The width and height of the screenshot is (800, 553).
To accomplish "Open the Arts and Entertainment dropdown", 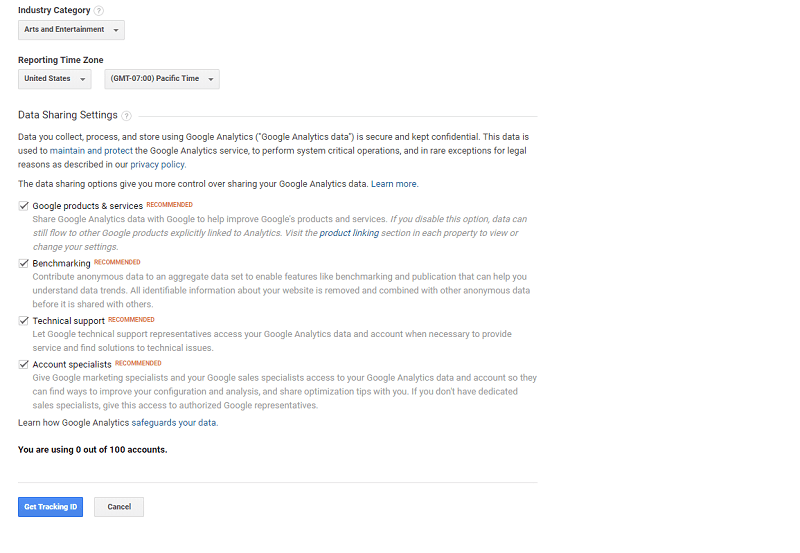I will pyautogui.click(x=71, y=30).
